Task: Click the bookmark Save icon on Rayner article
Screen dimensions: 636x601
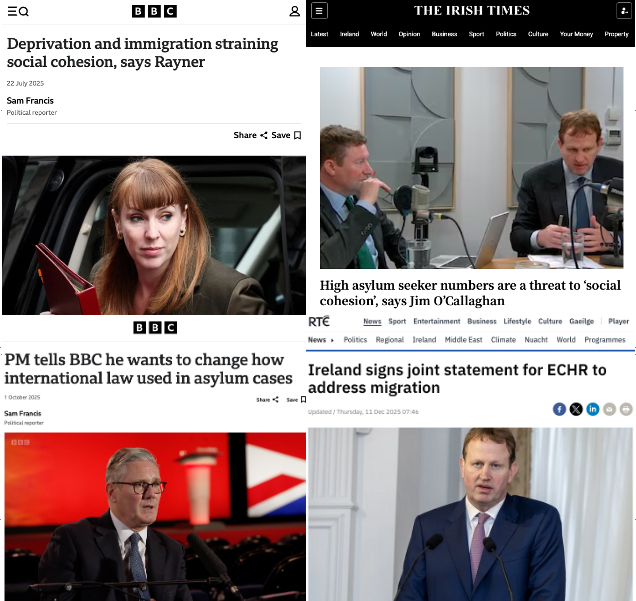Action: (x=297, y=135)
